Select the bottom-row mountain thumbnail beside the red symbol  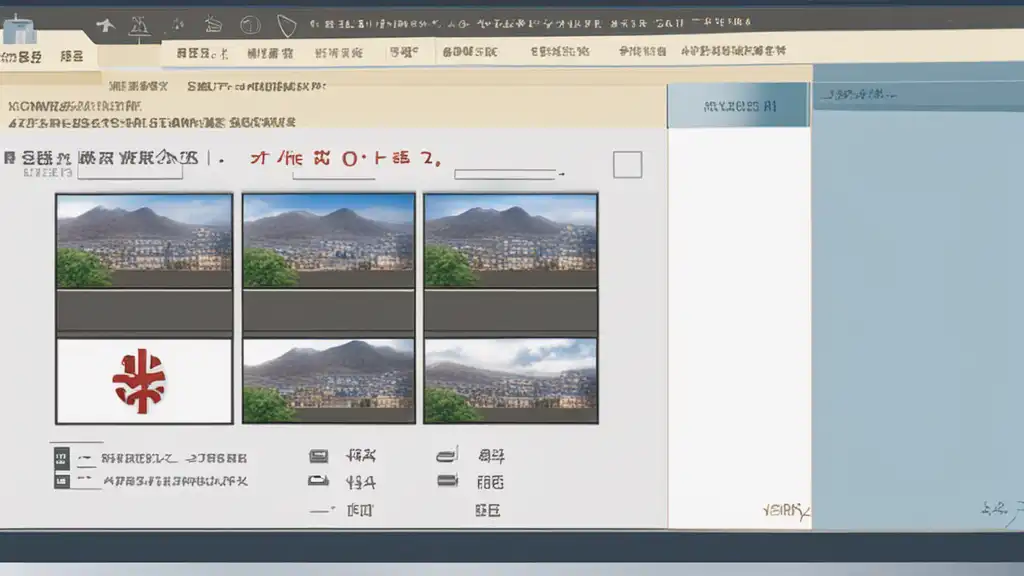point(328,381)
